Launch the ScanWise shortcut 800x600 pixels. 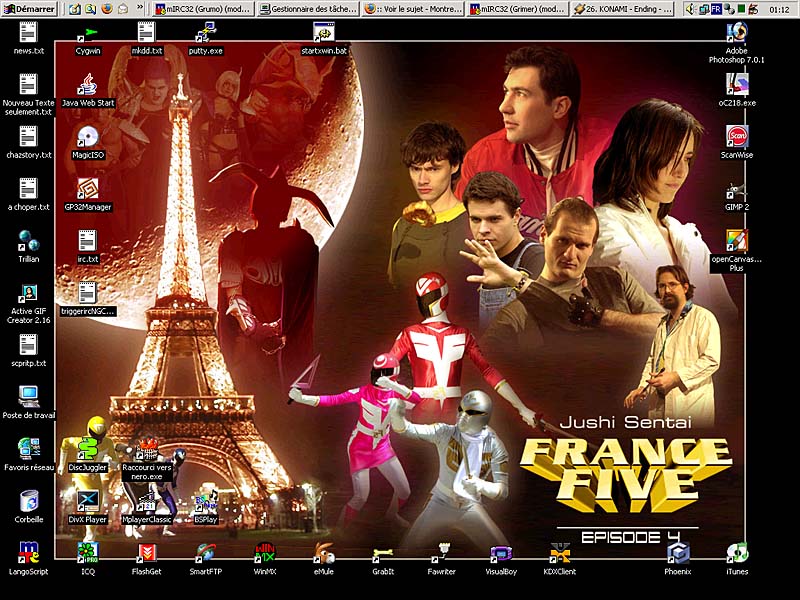click(x=737, y=142)
